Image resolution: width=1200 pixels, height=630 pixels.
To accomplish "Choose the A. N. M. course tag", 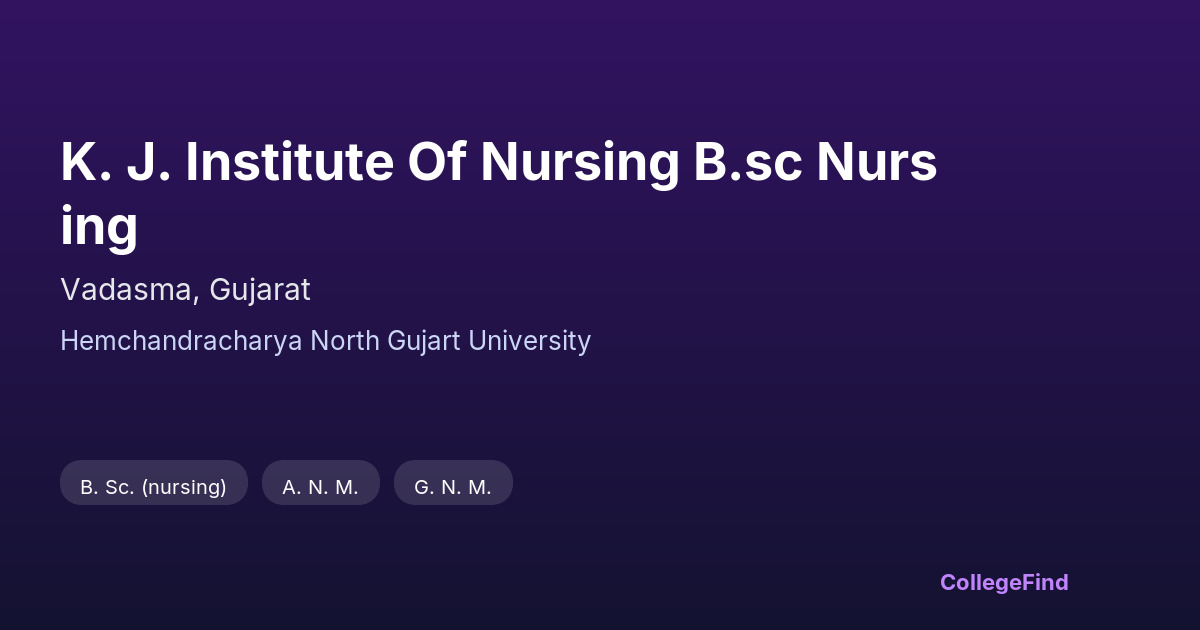I will [x=320, y=487].
